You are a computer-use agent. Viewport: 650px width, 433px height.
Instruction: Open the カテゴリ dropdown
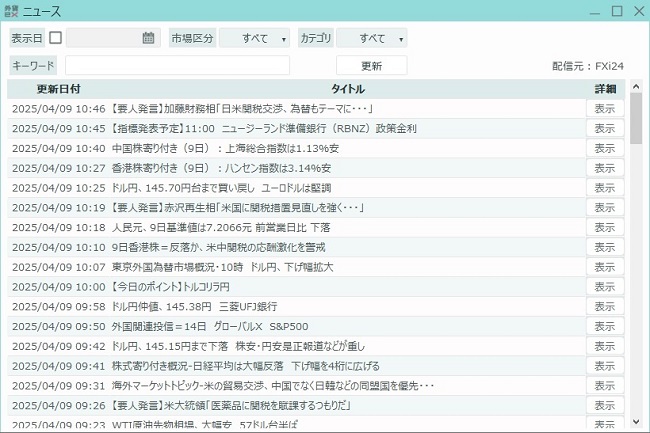[372, 38]
